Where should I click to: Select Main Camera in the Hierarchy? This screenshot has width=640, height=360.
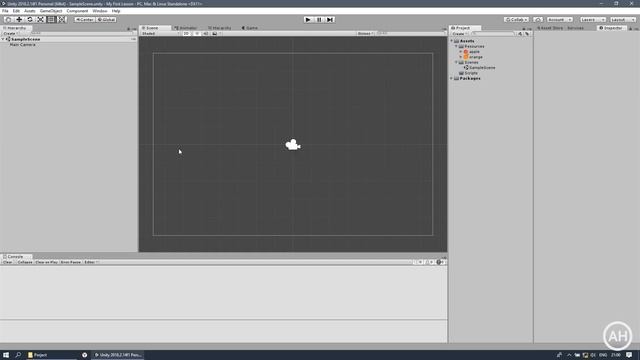click(x=22, y=44)
